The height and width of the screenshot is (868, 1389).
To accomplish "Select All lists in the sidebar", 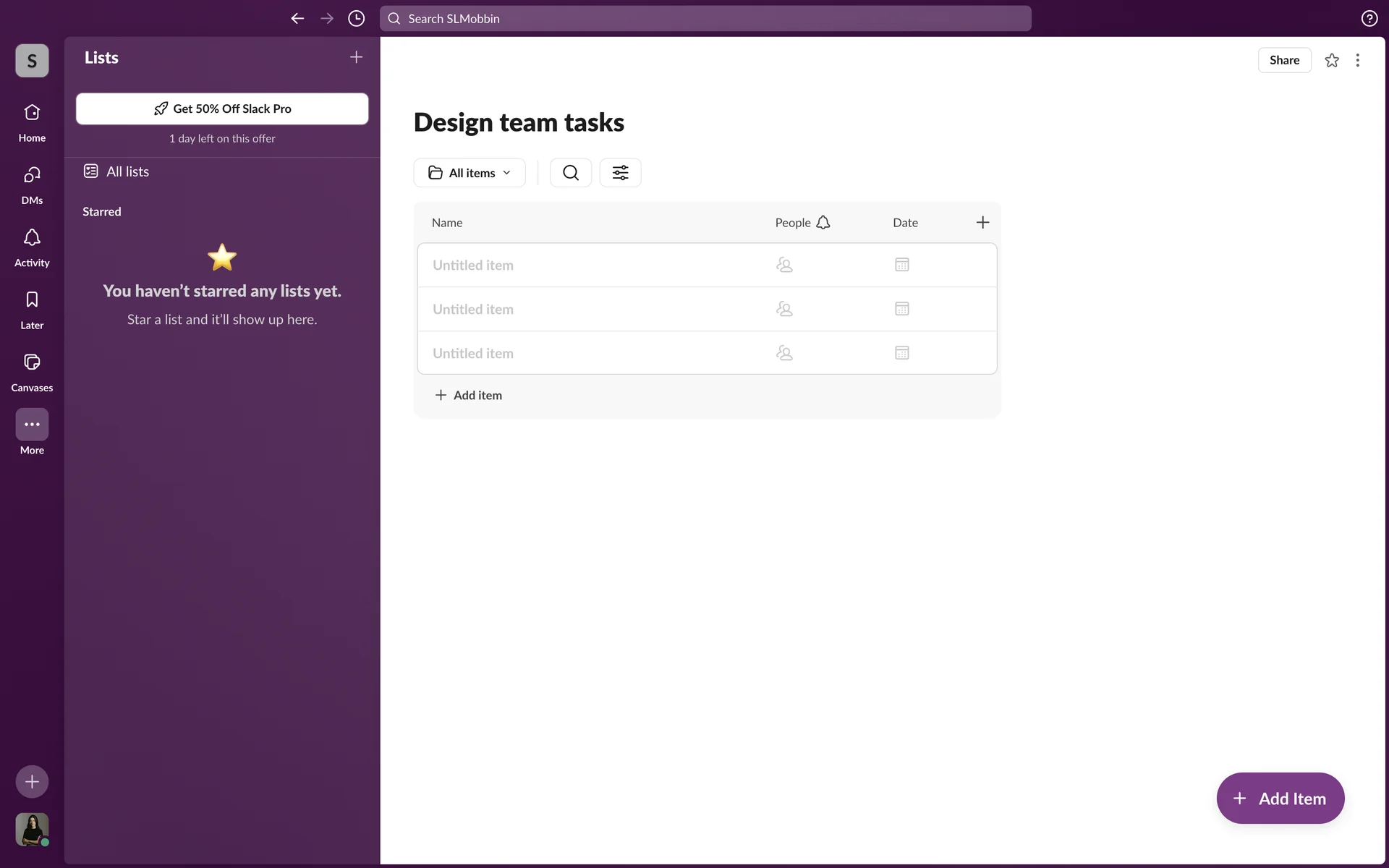I will (x=127, y=171).
